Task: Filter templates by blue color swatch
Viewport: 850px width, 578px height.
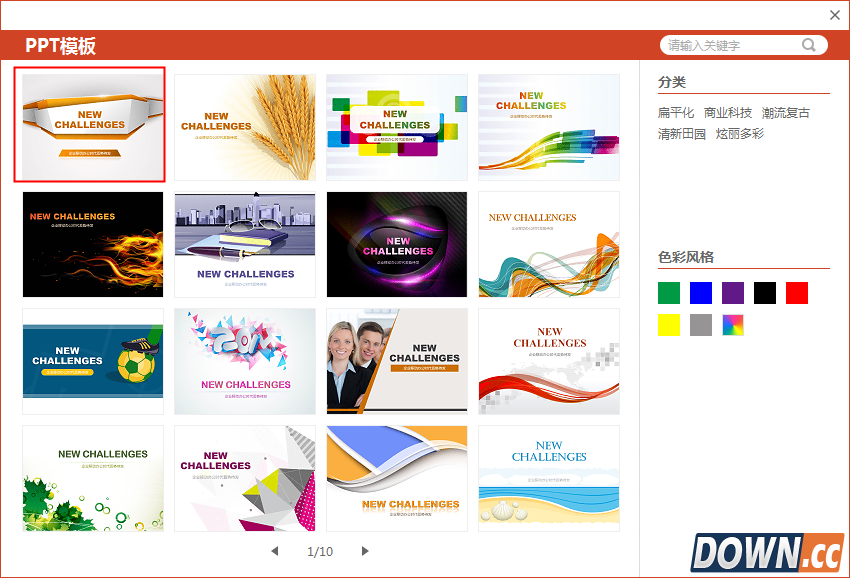Action: click(x=701, y=293)
